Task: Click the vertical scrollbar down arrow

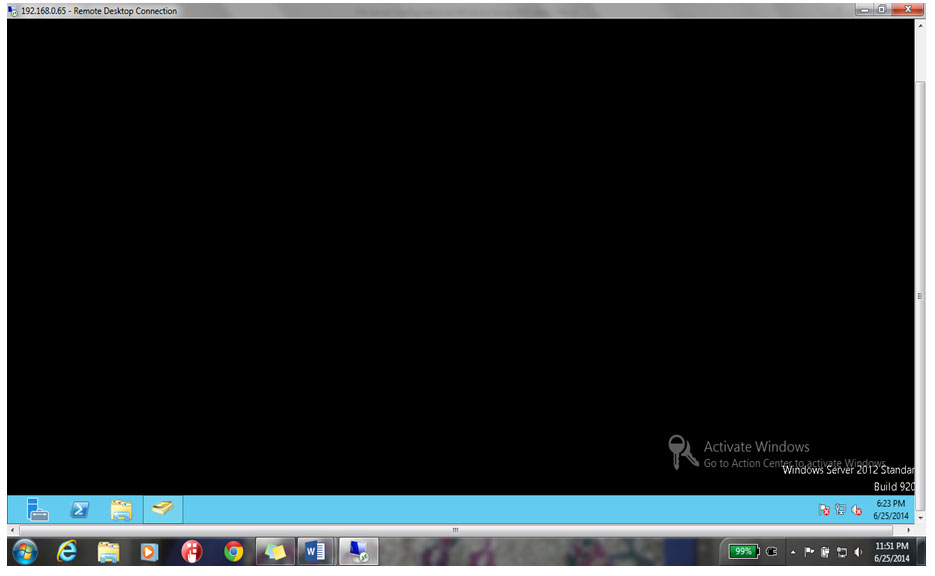Action: [x=920, y=517]
